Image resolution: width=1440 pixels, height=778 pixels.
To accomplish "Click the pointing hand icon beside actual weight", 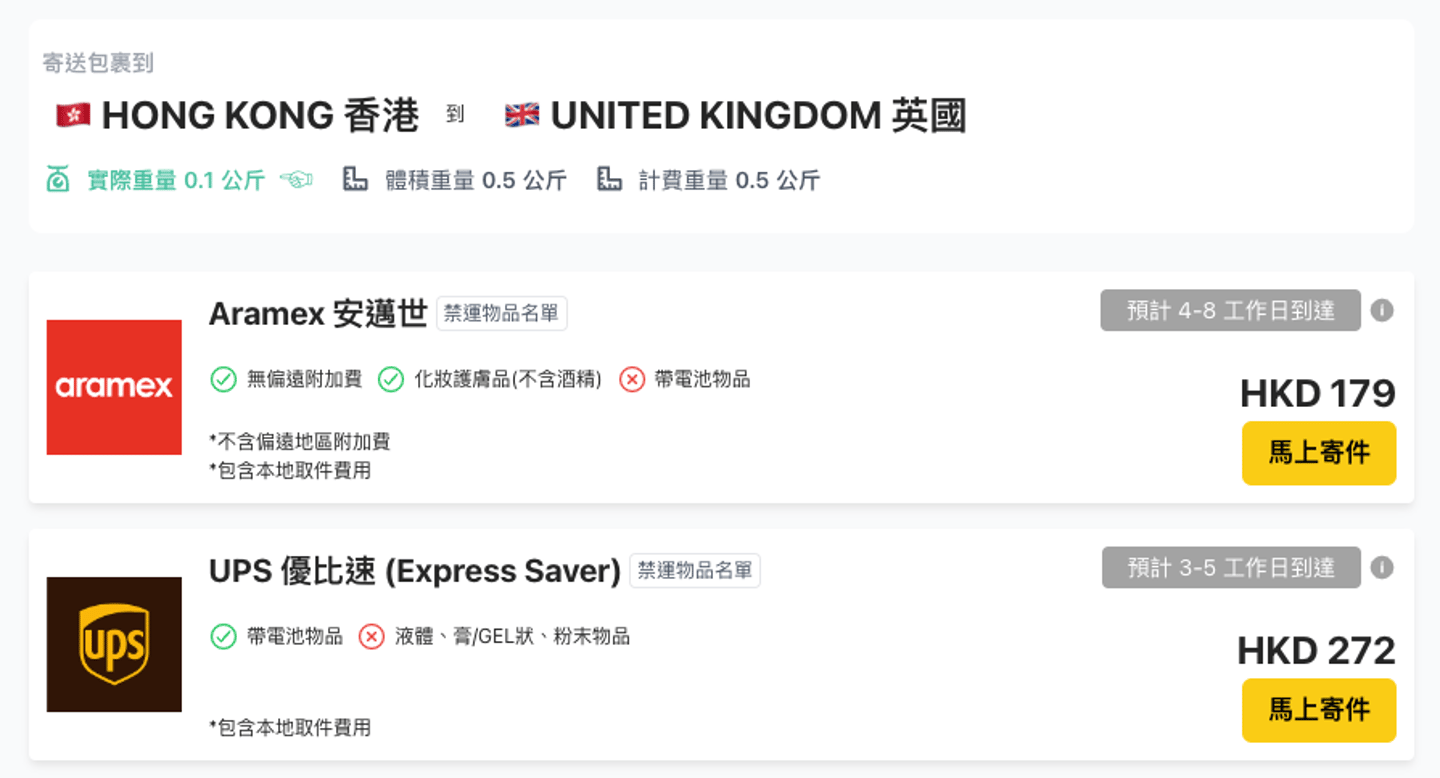I will click(x=296, y=180).
